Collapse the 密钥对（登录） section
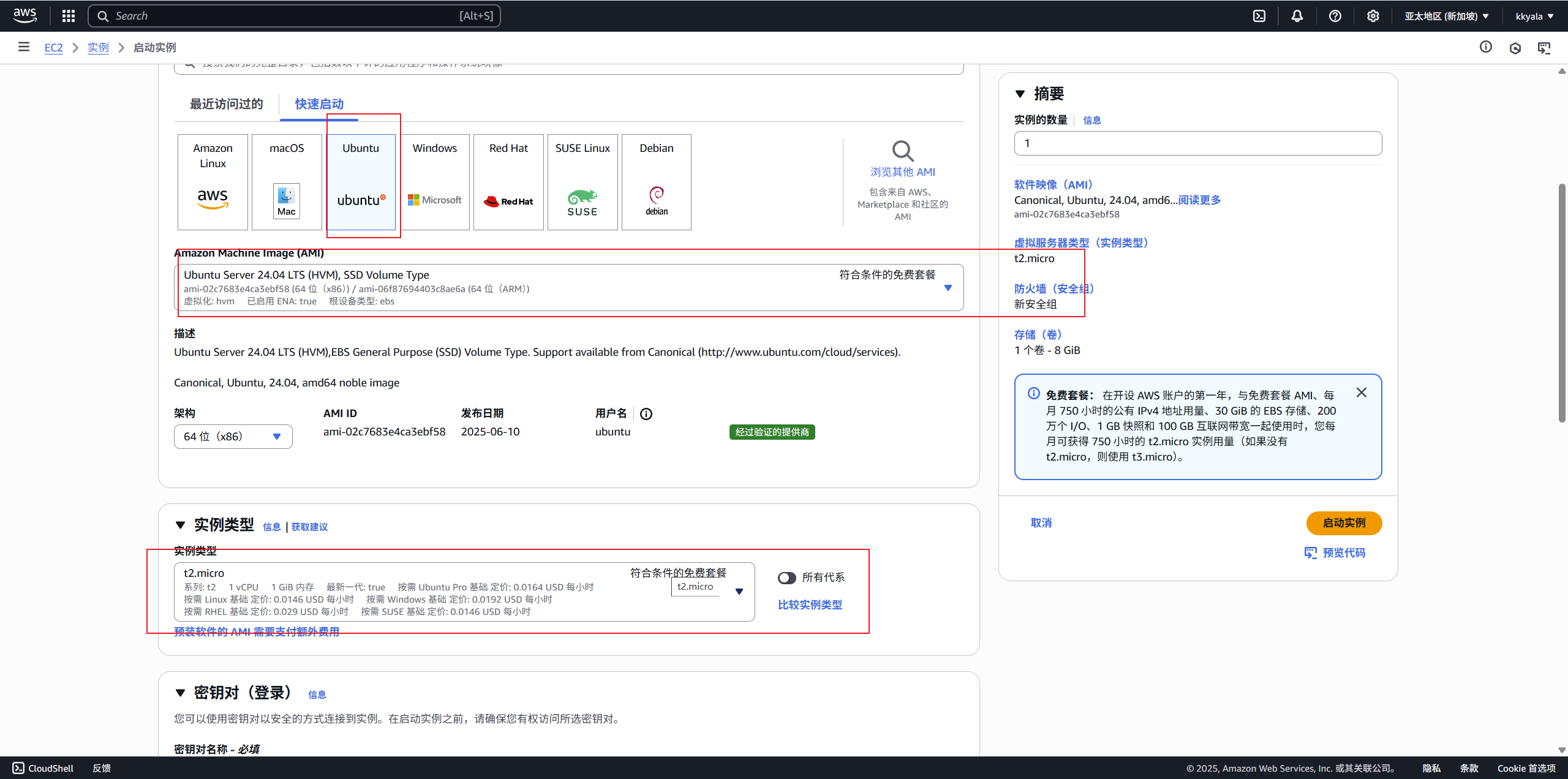Viewport: 1568px width, 779px height. (x=180, y=693)
